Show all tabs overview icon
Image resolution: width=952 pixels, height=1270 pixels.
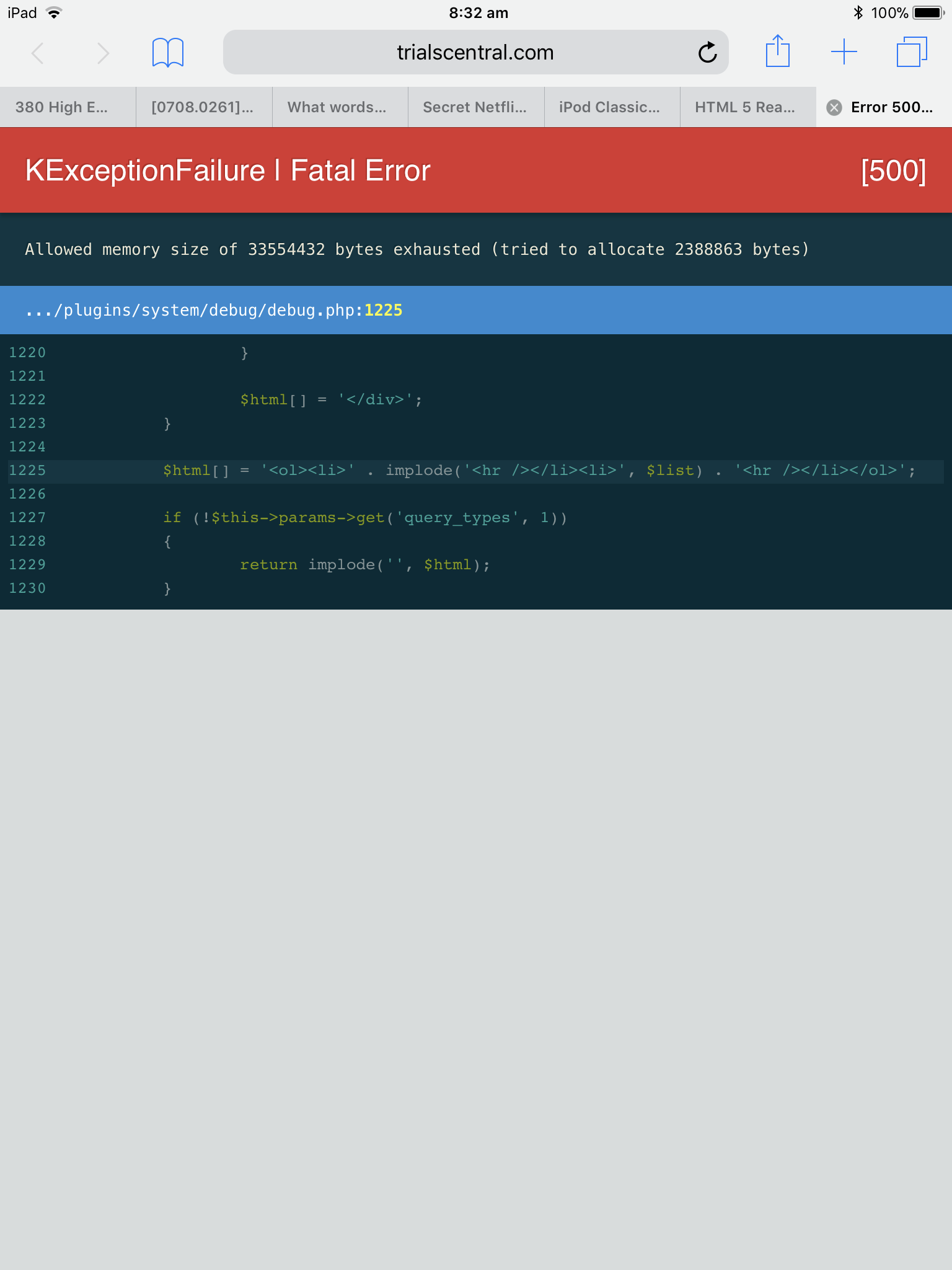click(912, 51)
